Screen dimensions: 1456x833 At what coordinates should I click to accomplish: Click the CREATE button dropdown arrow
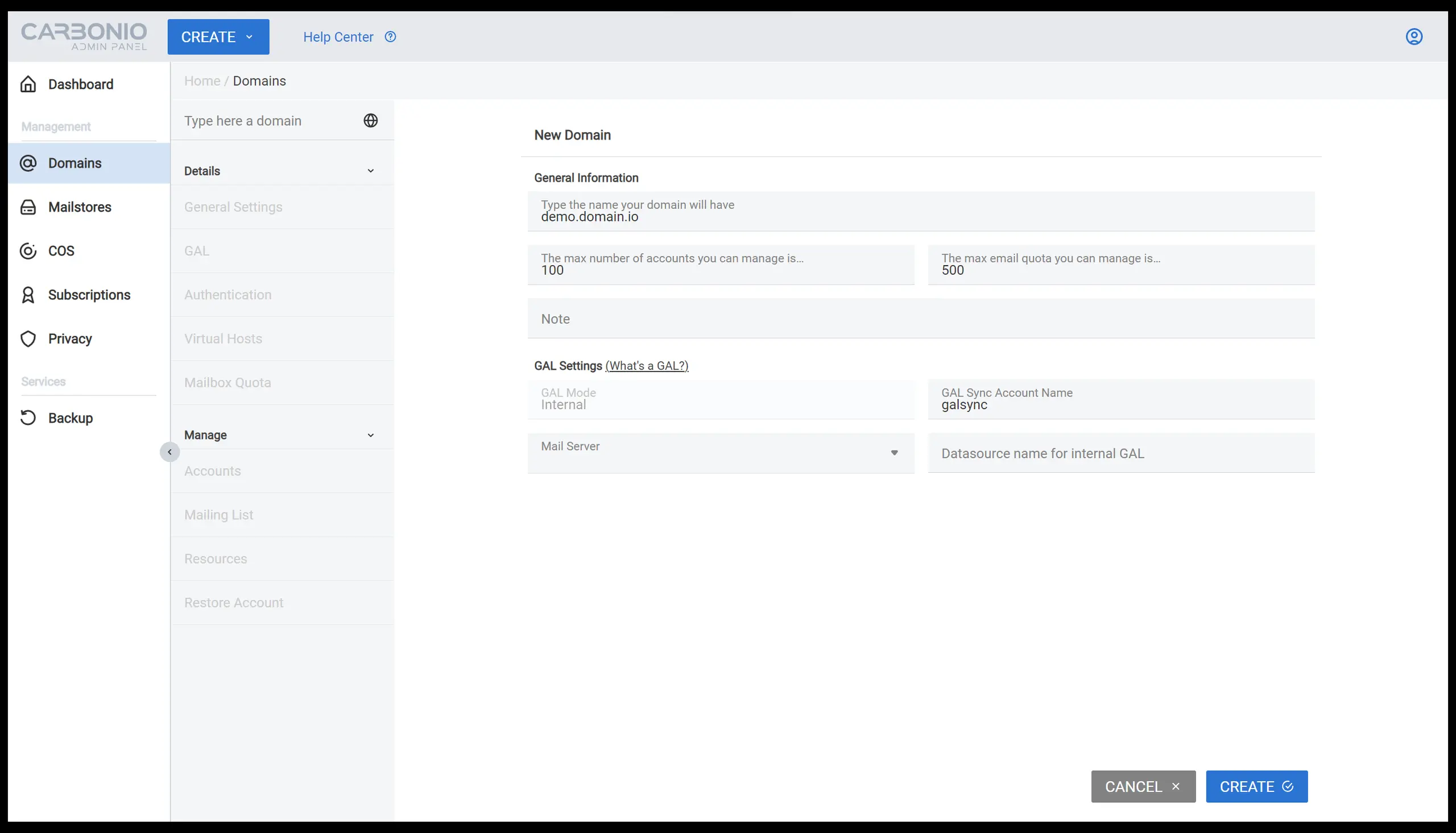coord(250,37)
